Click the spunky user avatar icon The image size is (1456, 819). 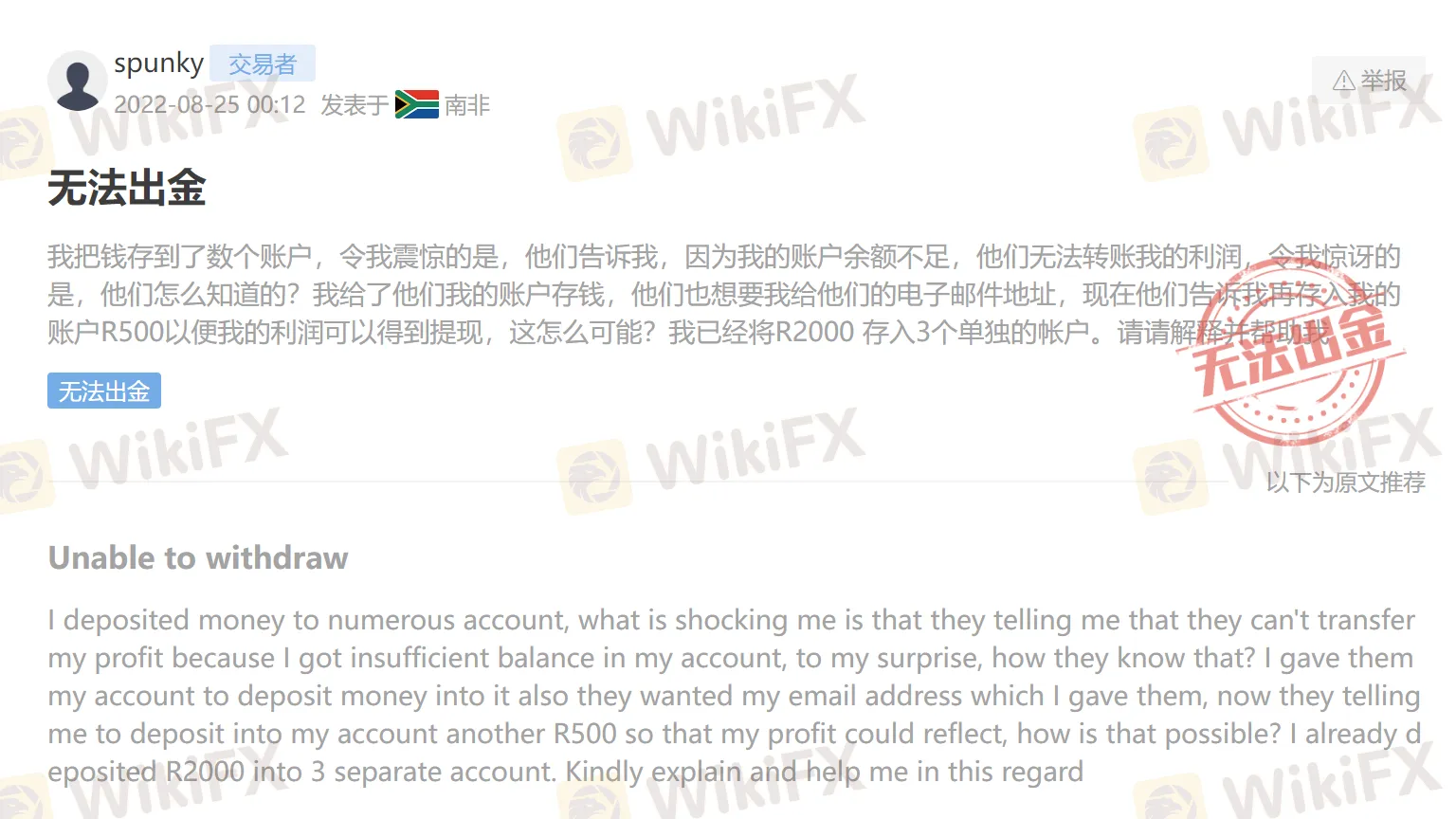[77, 81]
